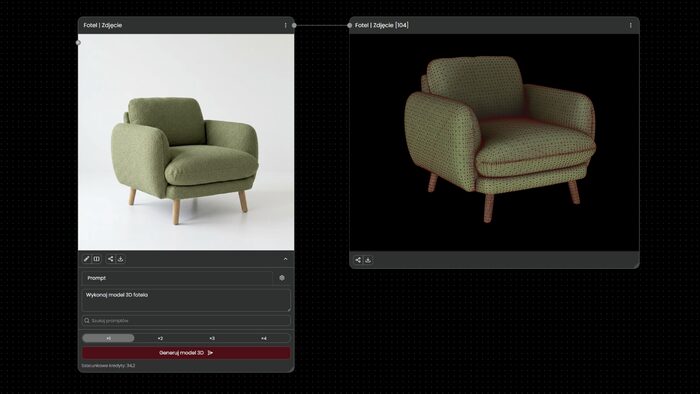The image size is (700, 394).
Task: Click the estimated credits text below the button
Action: click(108, 365)
